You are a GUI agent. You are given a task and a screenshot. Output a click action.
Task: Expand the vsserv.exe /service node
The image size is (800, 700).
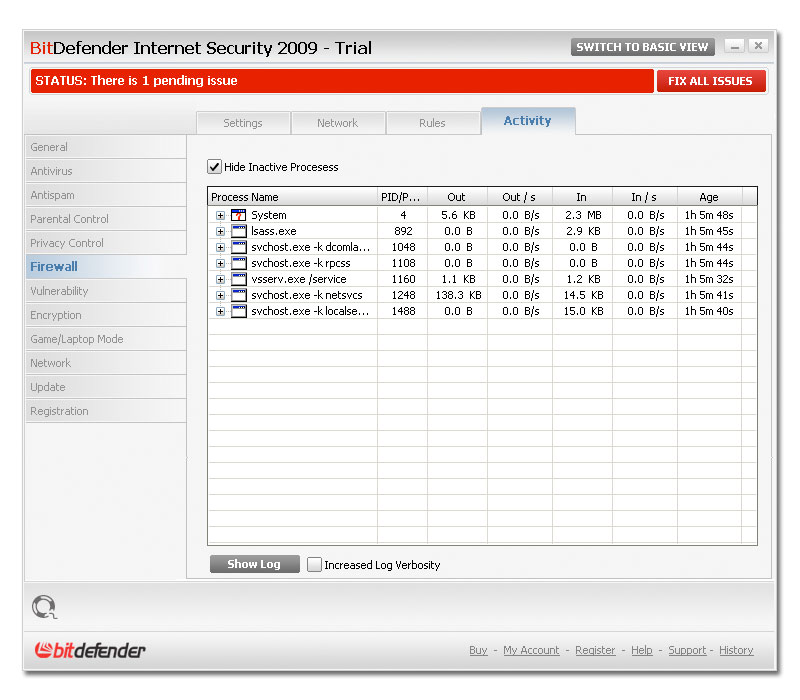(220, 279)
